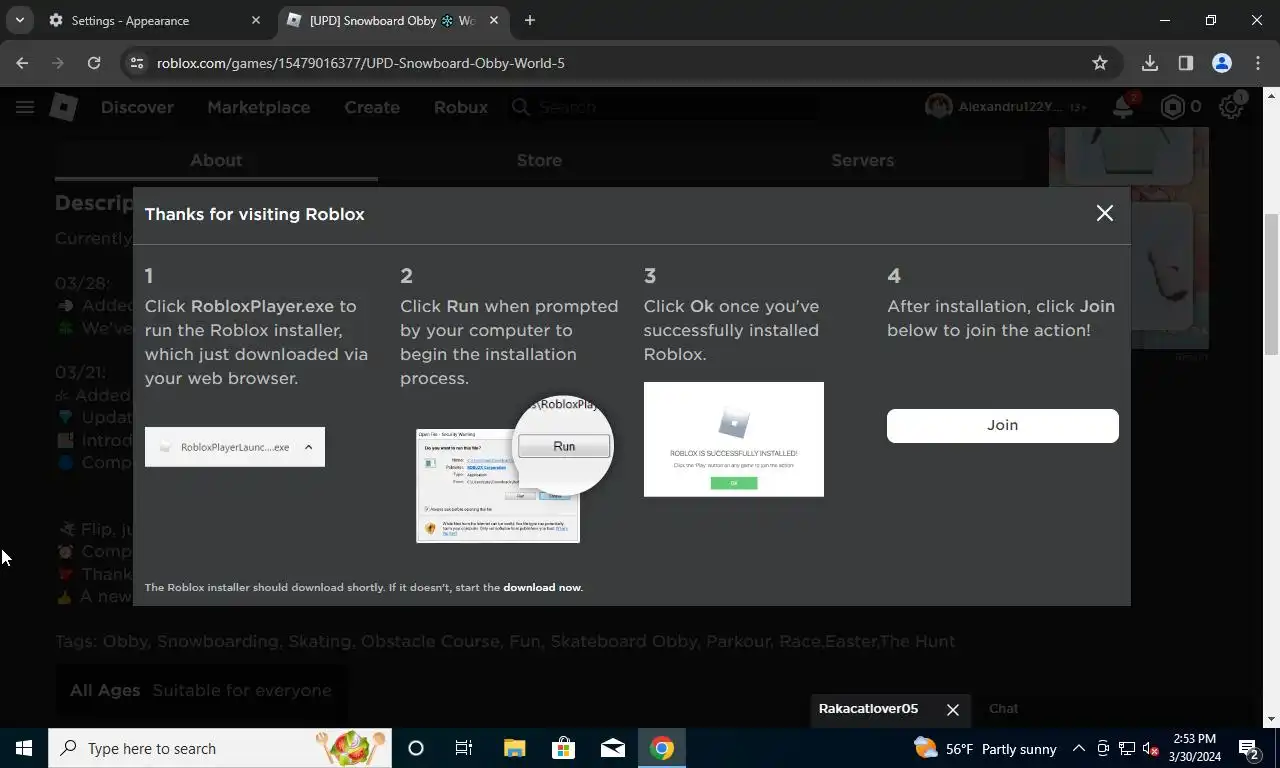This screenshot has height=768, width=1280.
Task: Switch to the Servers tab
Action: click(x=862, y=160)
